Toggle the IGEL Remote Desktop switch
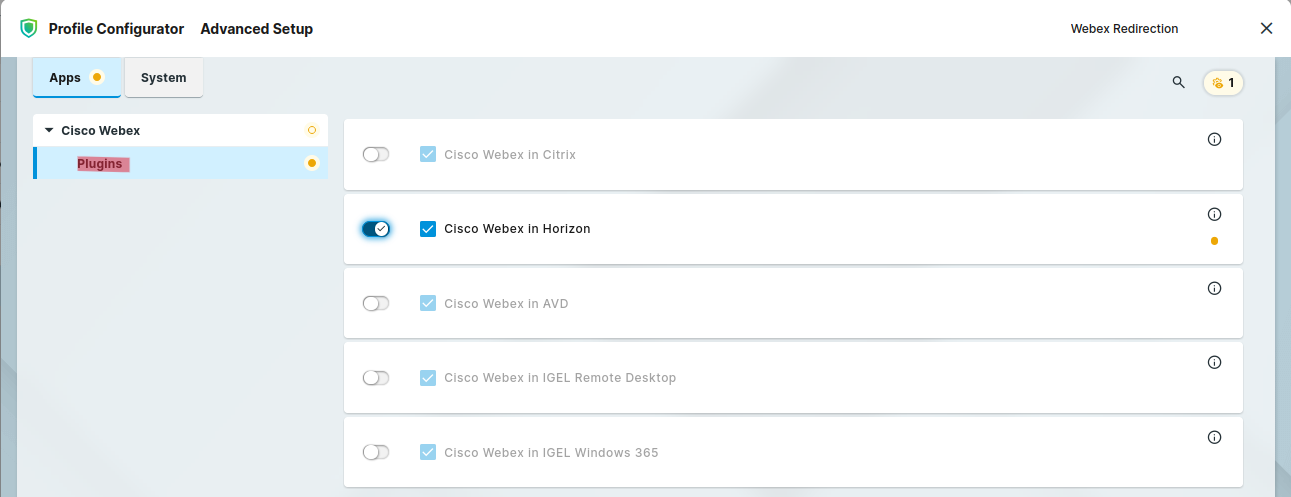Image resolution: width=1291 pixels, height=497 pixels. click(376, 378)
